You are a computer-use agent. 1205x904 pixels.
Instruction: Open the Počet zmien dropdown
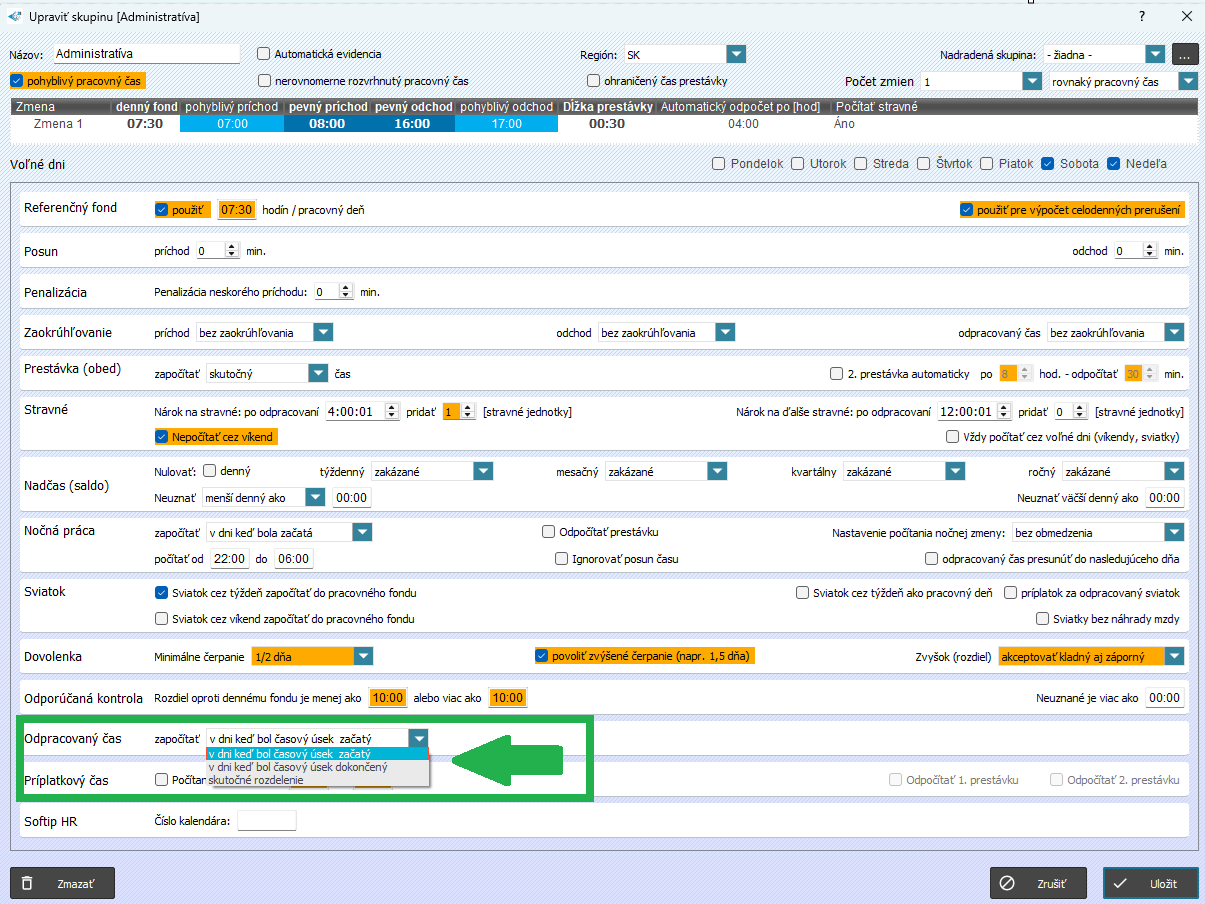click(1032, 81)
